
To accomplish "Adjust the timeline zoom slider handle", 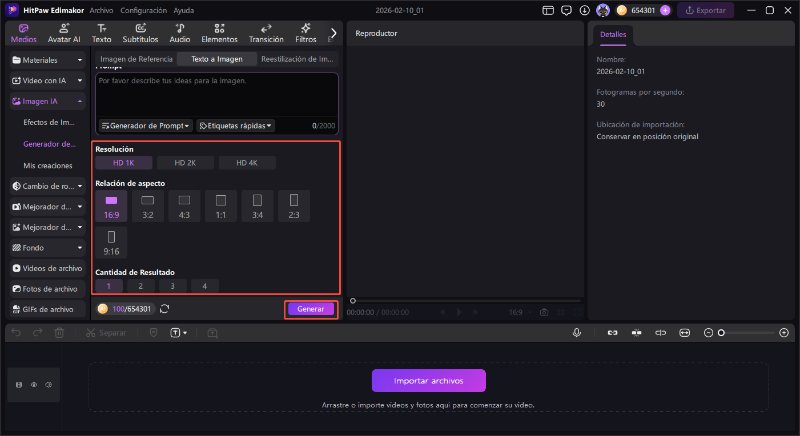I will (x=721, y=333).
